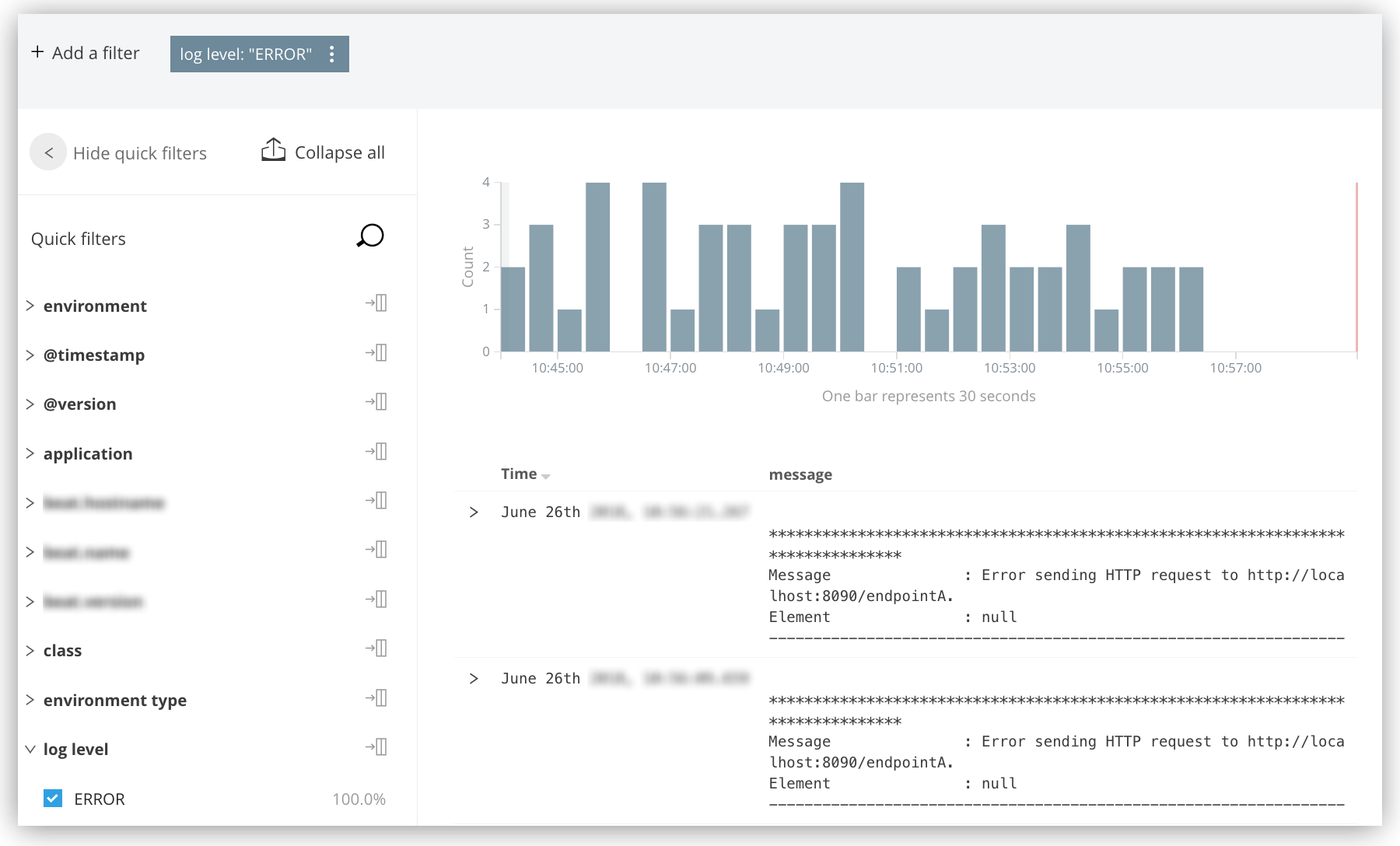This screenshot has width=1400, height=846.
Task: Click the back arrow beside Hide quick filters
Action: point(48,152)
